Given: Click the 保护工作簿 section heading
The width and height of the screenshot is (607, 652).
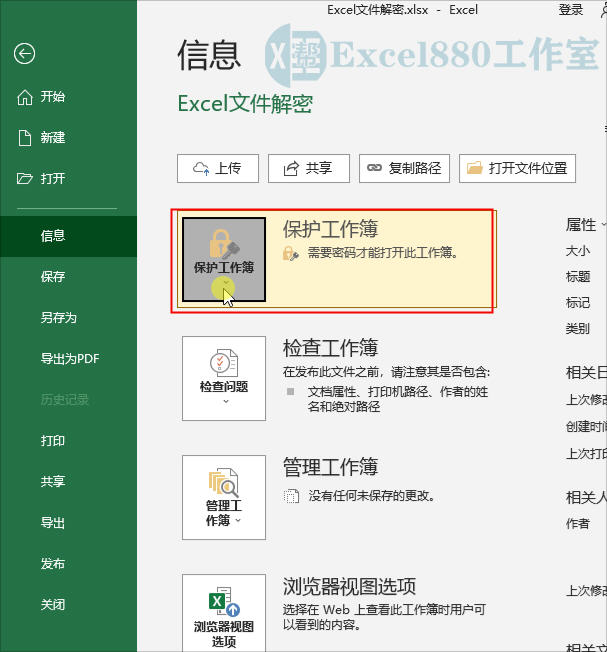Looking at the screenshot, I should click(331, 229).
